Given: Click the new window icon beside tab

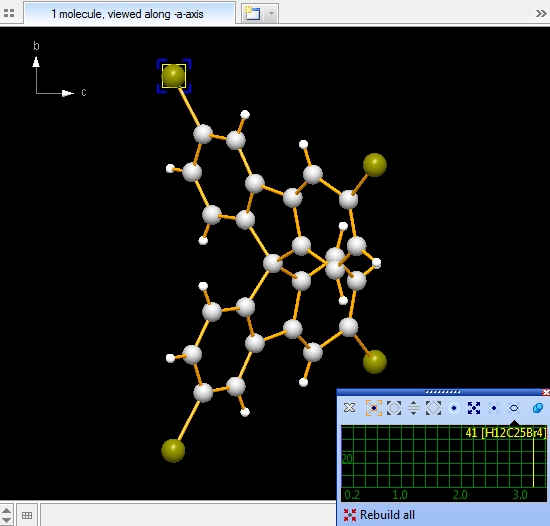Looking at the screenshot, I should click(252, 13).
